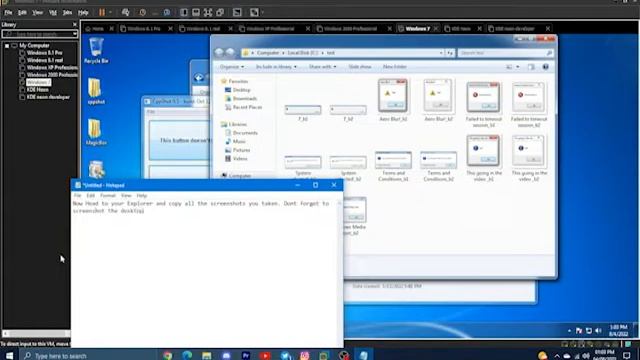This screenshot has height=360, width=640.
Task: Collapse the My Computer tree node
Action: coord(7,46)
